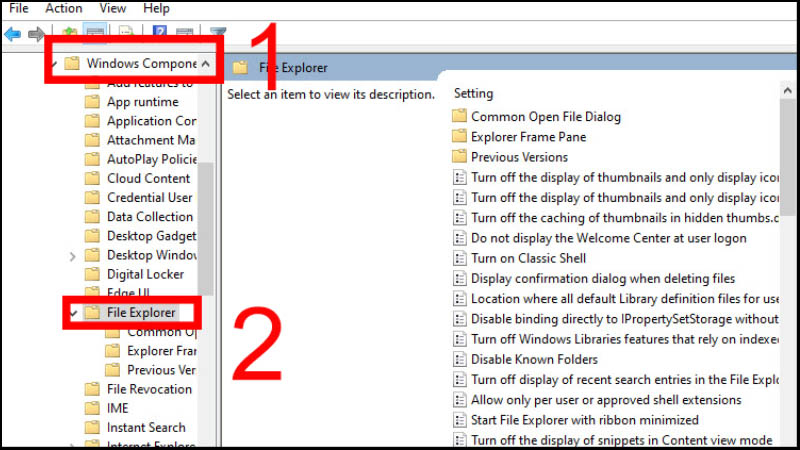Select Application Cor... in the tree
The width and height of the screenshot is (800, 450).
152,121
